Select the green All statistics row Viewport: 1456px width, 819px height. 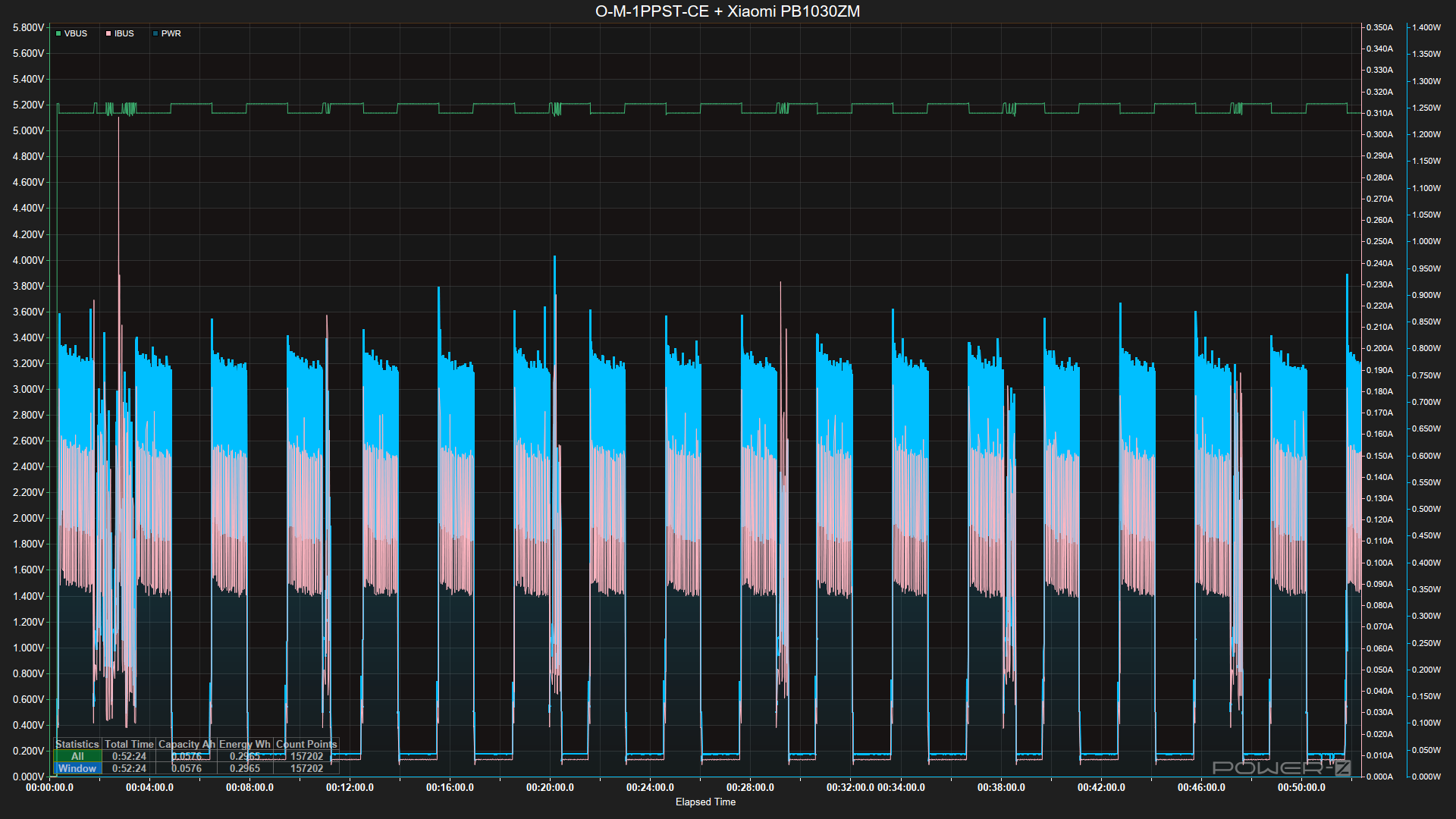(x=77, y=756)
